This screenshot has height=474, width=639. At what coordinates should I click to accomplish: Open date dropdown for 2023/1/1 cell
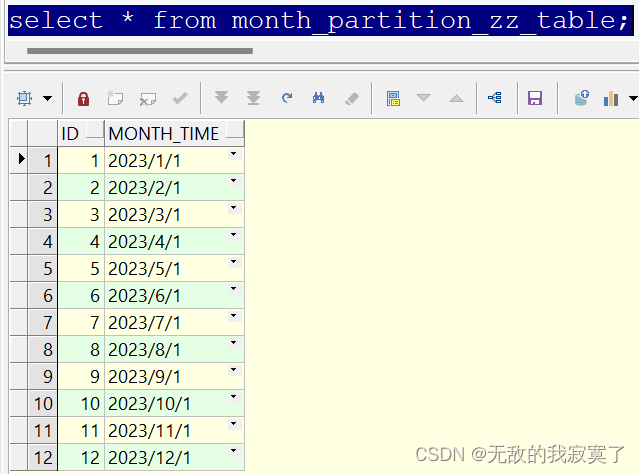pos(234,154)
